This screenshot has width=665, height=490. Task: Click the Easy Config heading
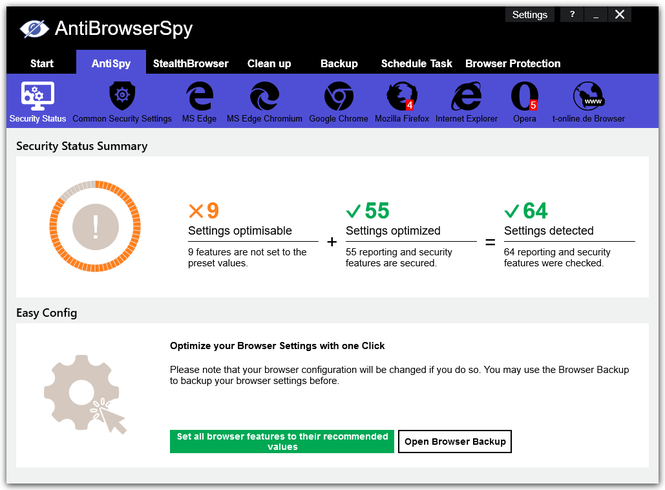pos(47,313)
